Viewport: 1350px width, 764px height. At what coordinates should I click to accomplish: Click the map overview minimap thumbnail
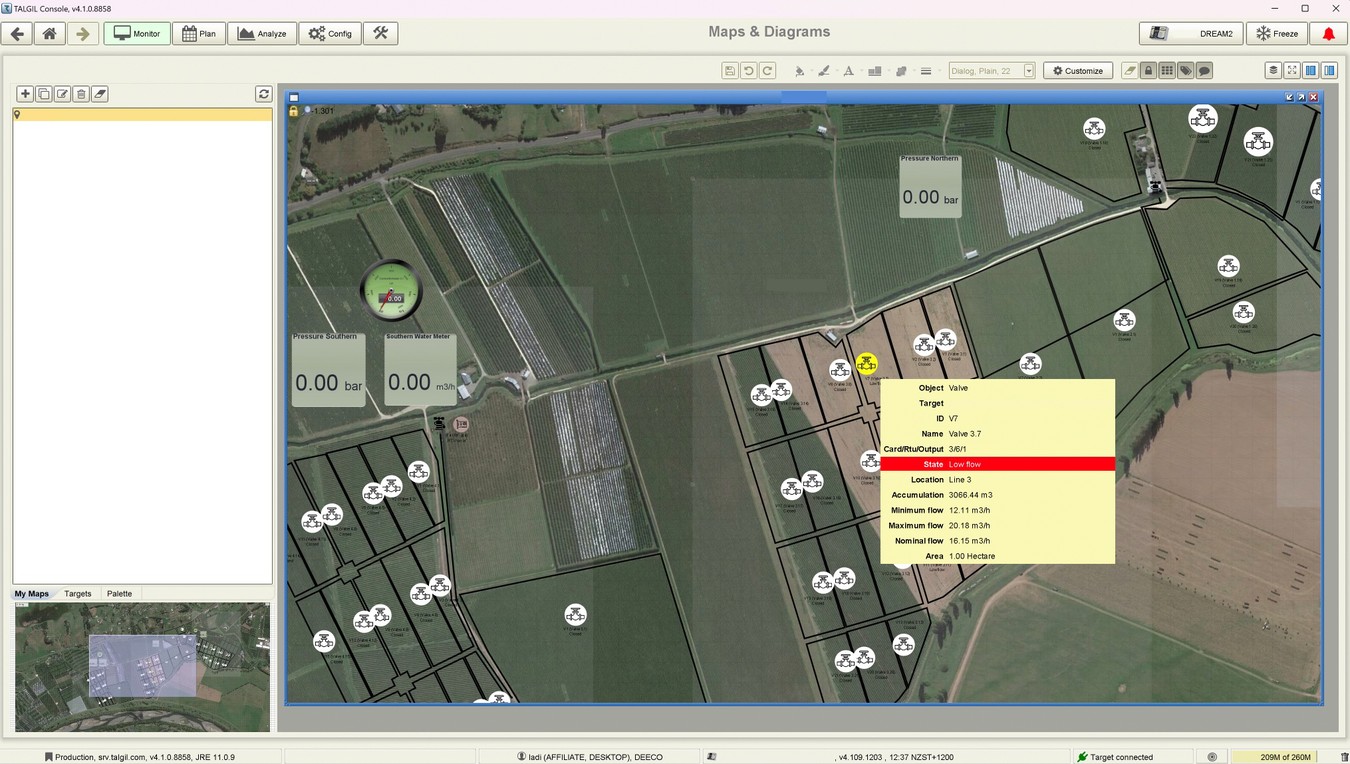[142, 667]
